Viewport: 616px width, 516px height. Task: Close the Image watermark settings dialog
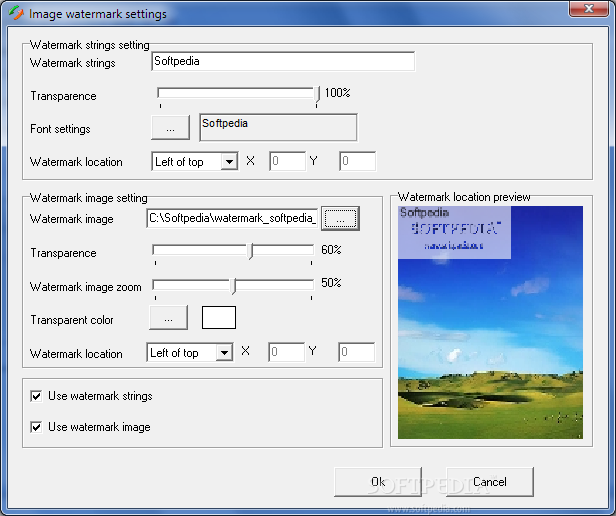[588, 9]
